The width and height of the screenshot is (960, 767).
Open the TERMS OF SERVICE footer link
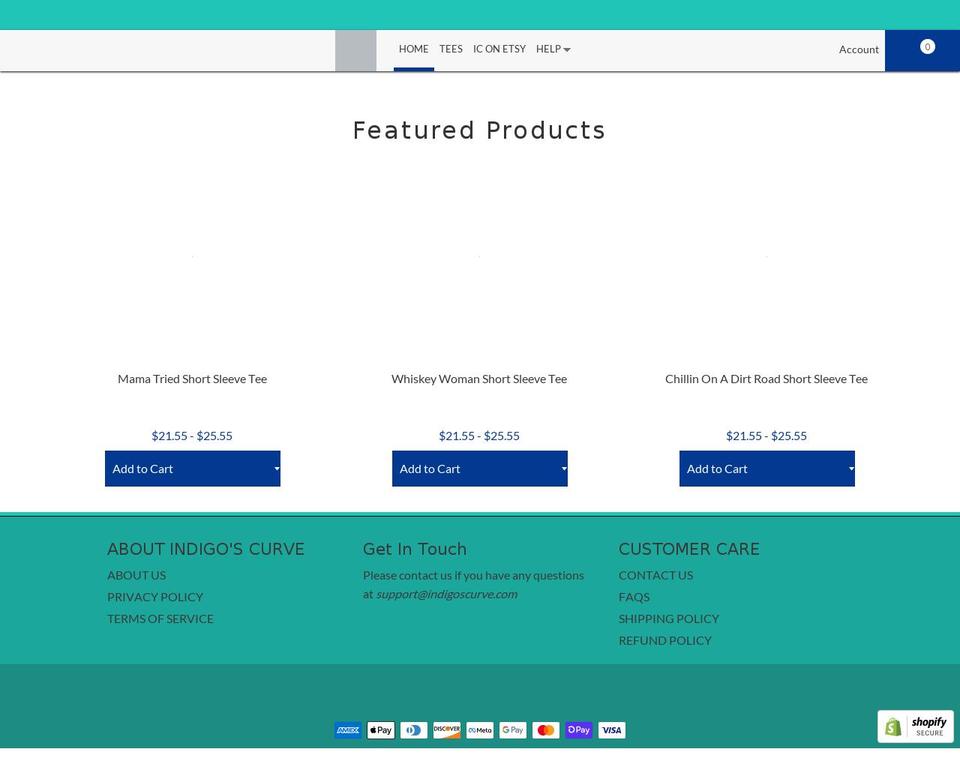click(x=160, y=619)
